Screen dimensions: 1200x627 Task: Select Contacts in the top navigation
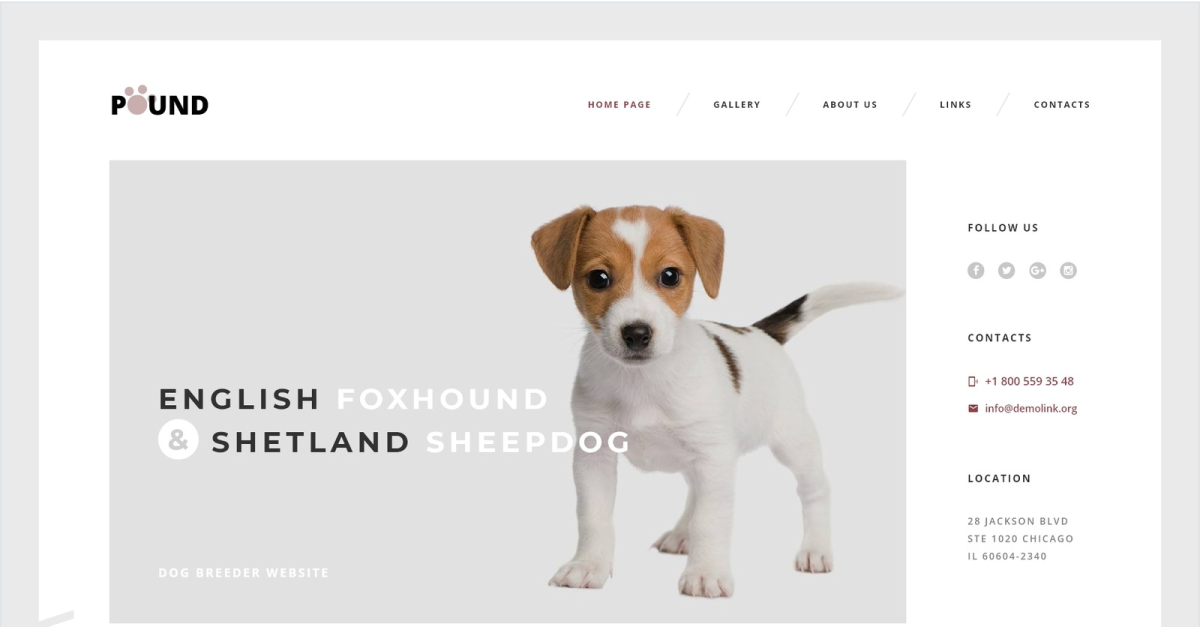coord(1062,104)
